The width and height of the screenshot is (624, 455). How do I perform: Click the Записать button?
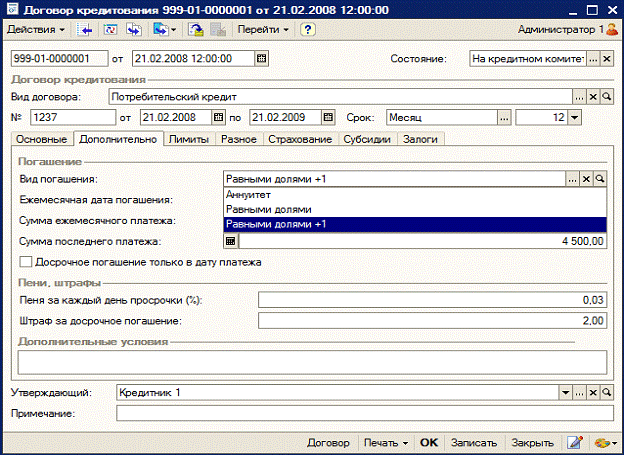point(474,443)
